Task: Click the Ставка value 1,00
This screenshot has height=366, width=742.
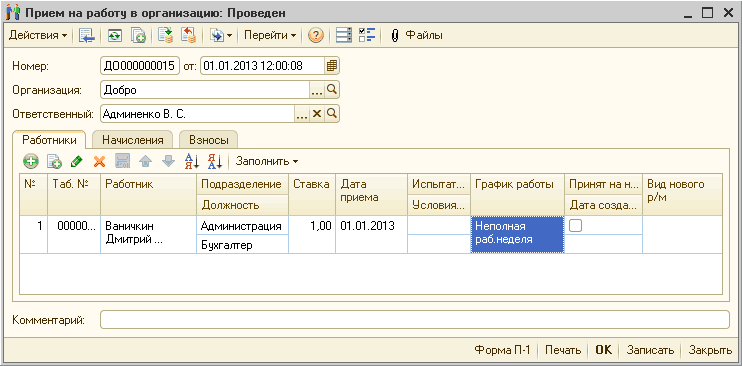Action: tap(312, 234)
